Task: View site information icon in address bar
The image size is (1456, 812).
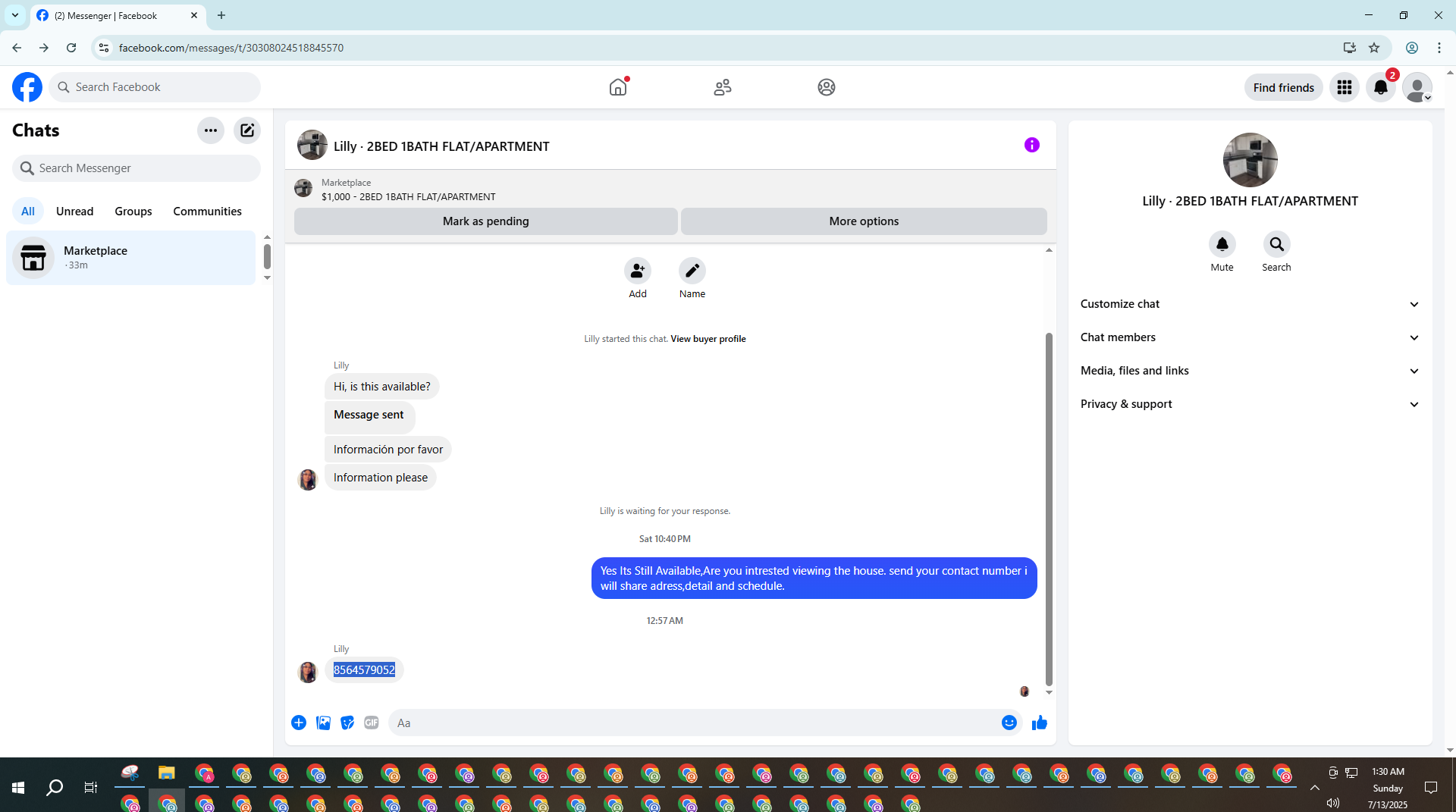Action: pos(104,48)
